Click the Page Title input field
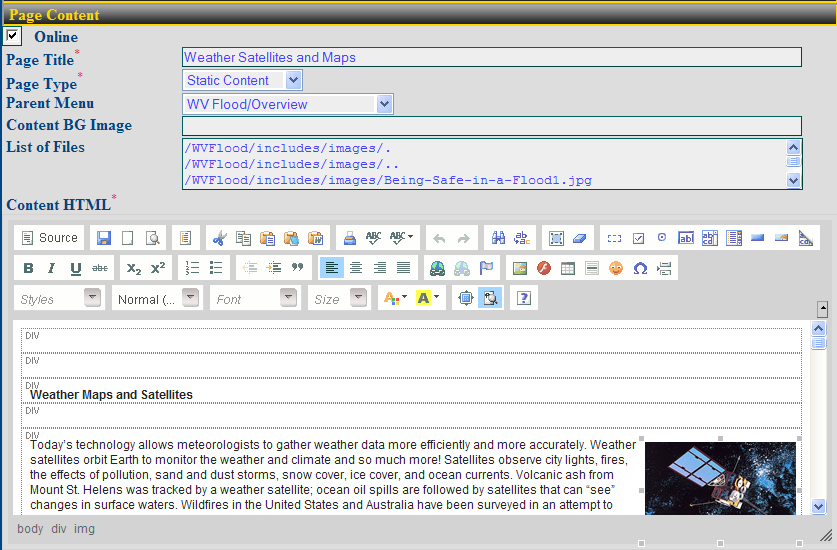837x550 pixels. pyautogui.click(x=491, y=57)
